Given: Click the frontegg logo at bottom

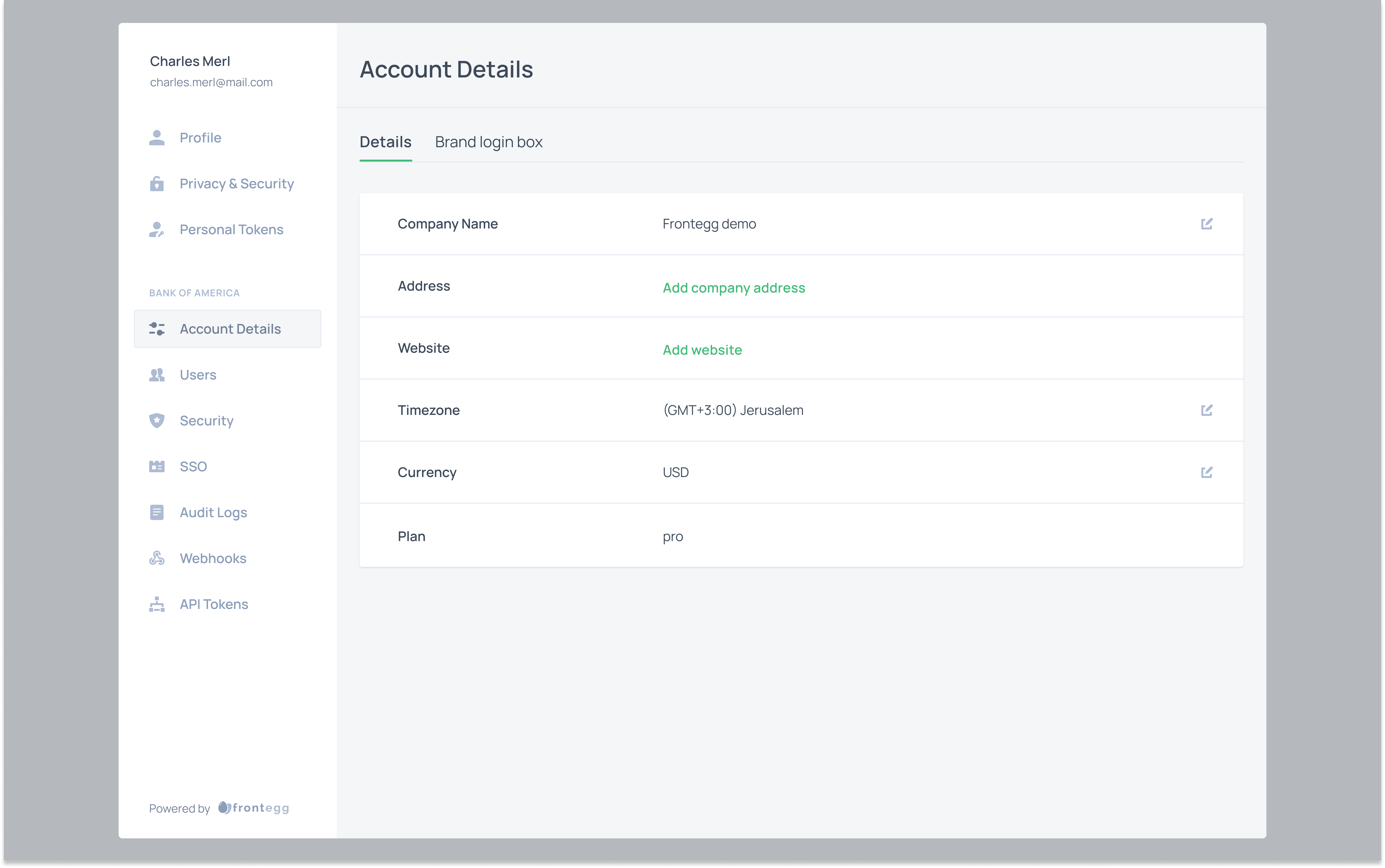Looking at the screenshot, I should pos(254,808).
